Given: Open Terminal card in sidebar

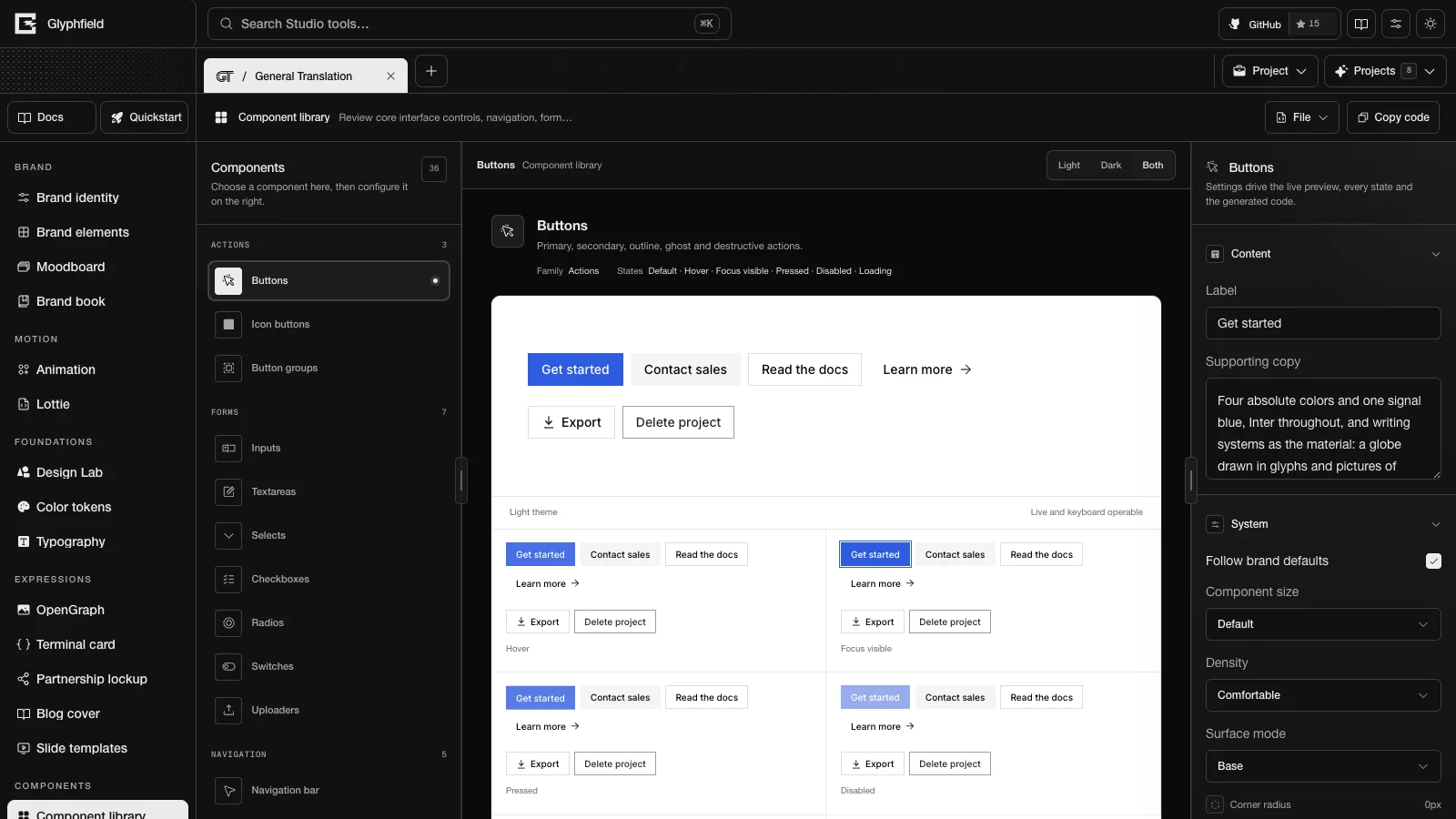Looking at the screenshot, I should (97, 644).
